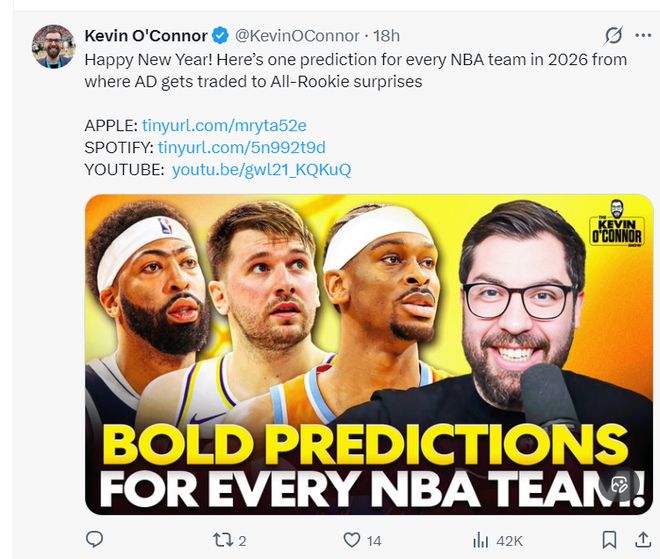Open the YouTube youtu.be/gwl21_KQKuQ link
Screen dimensions: 660x559
(x=261, y=170)
